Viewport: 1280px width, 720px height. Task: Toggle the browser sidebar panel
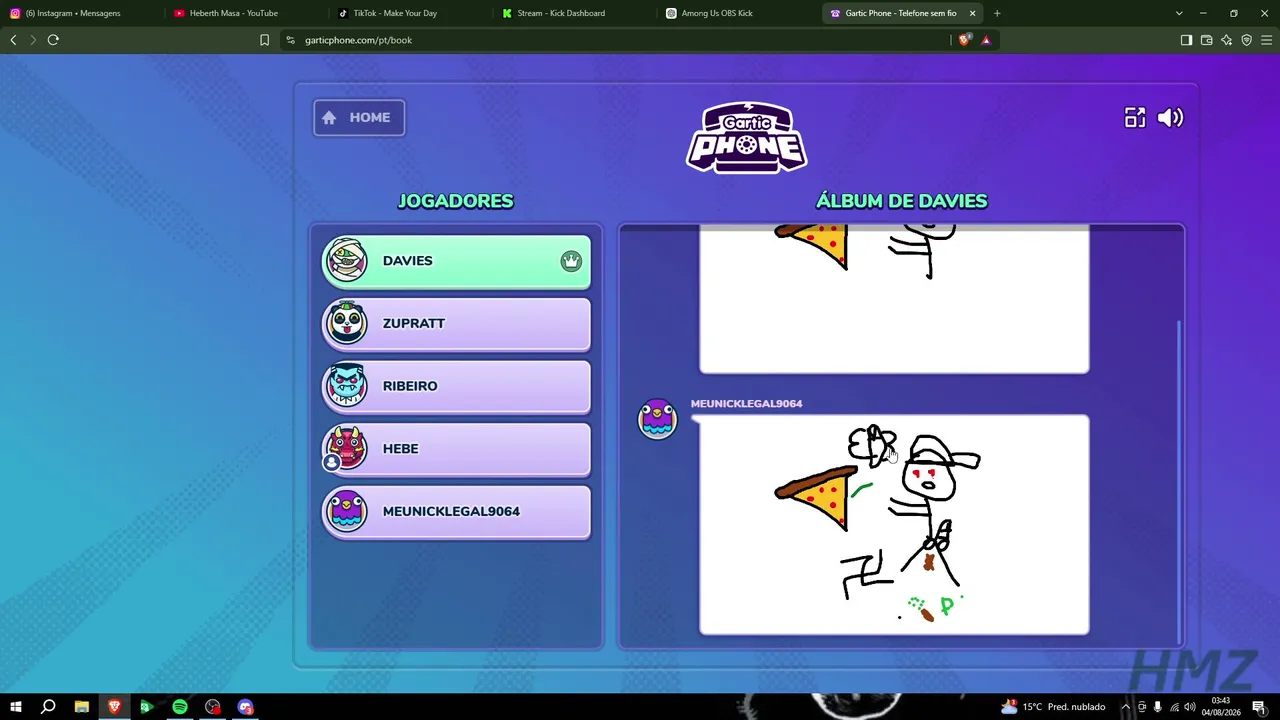pyautogui.click(x=1186, y=40)
